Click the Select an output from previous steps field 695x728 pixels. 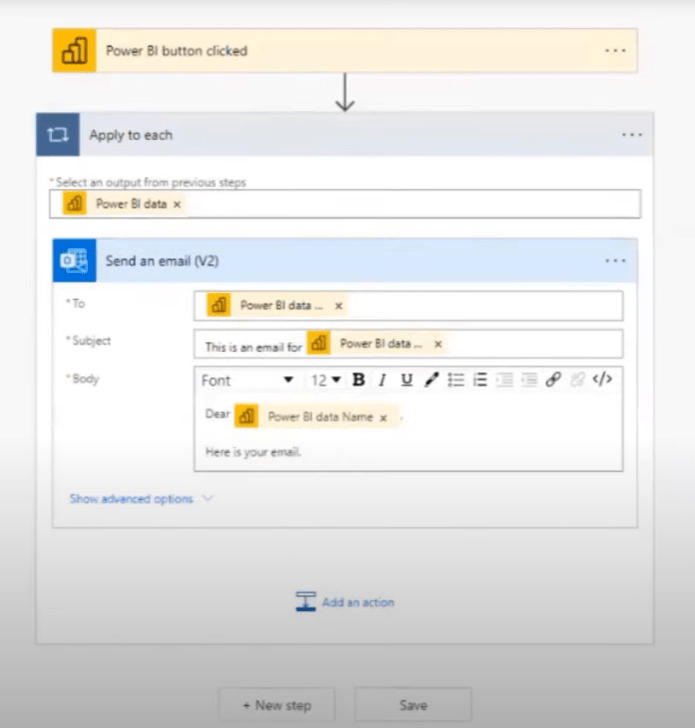pos(345,204)
